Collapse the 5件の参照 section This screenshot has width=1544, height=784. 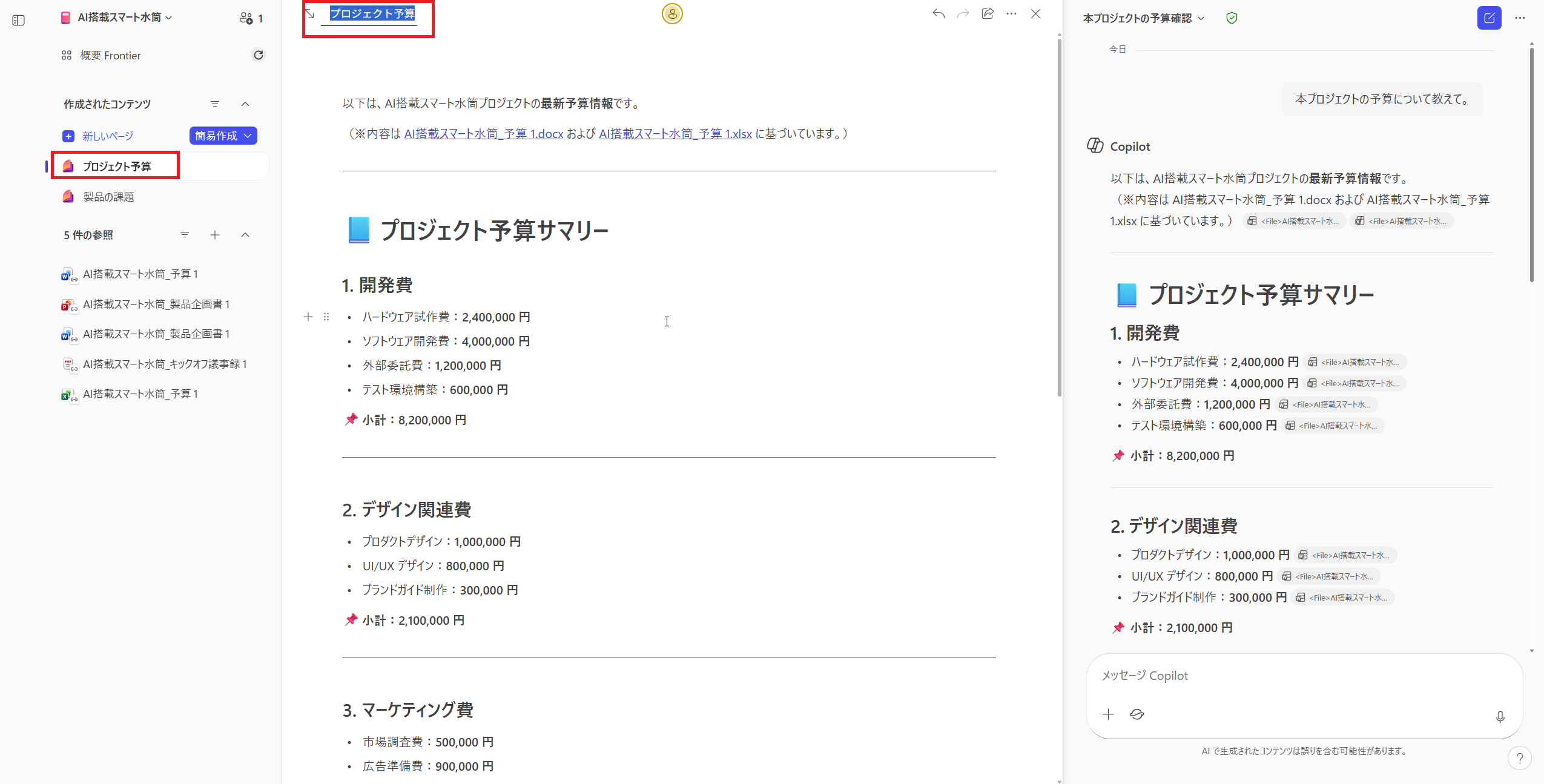tap(245, 235)
